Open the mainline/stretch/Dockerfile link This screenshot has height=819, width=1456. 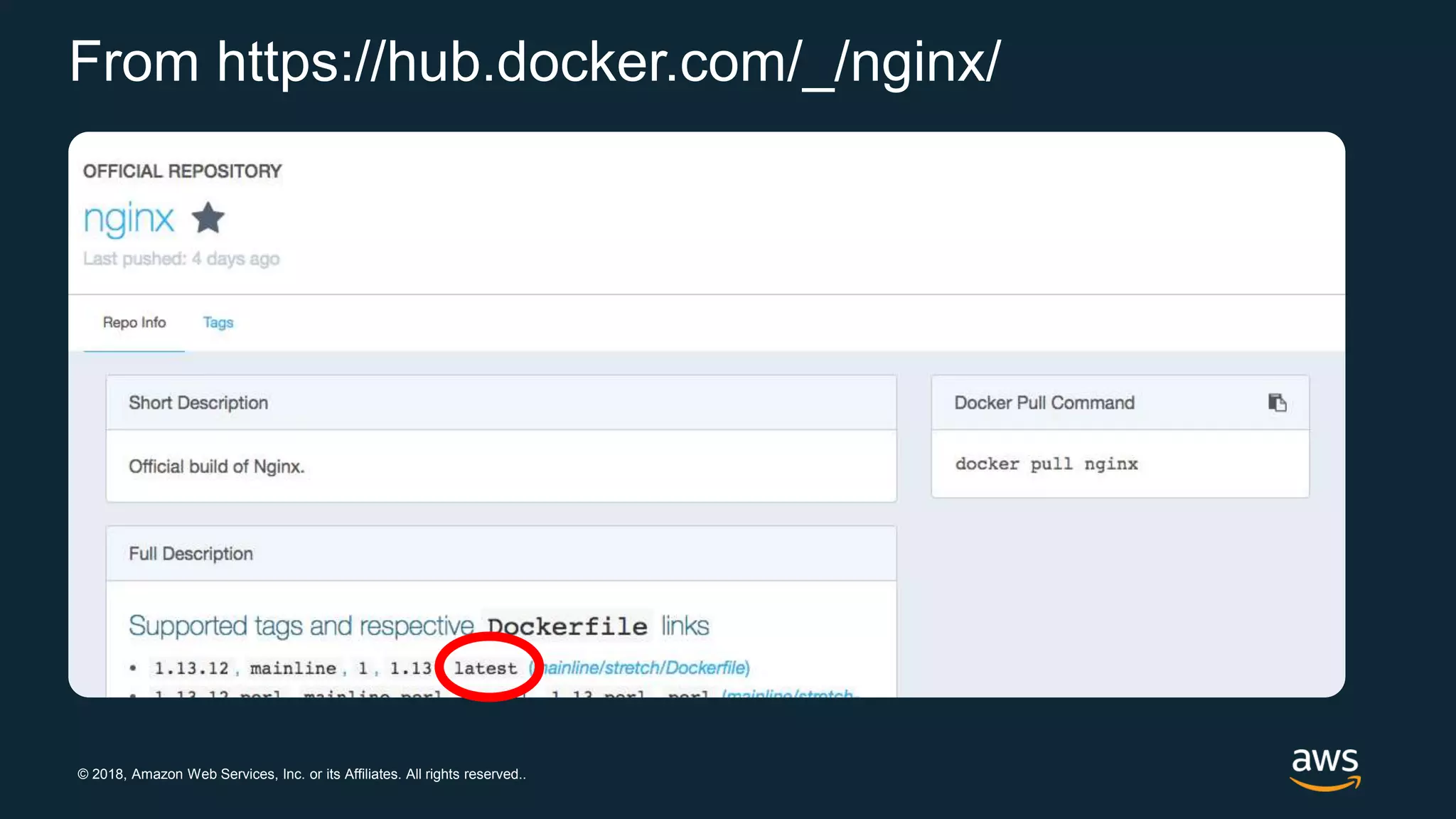pos(640,668)
